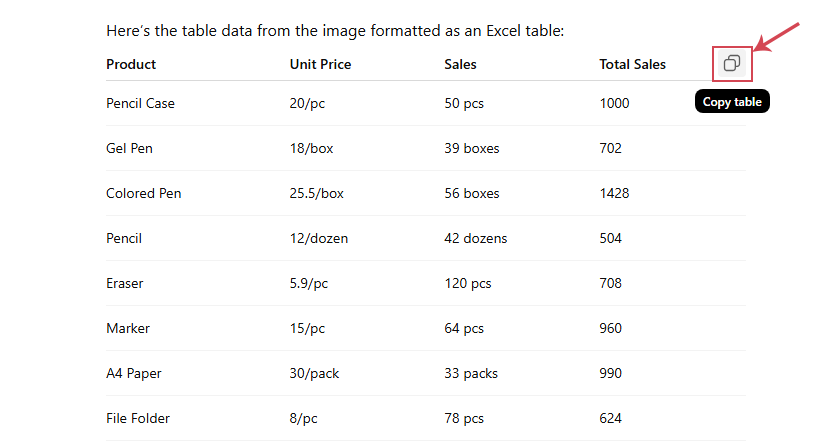This screenshot has width=821, height=441.
Task: Click the Colored Pen product cell
Action: pos(143,193)
